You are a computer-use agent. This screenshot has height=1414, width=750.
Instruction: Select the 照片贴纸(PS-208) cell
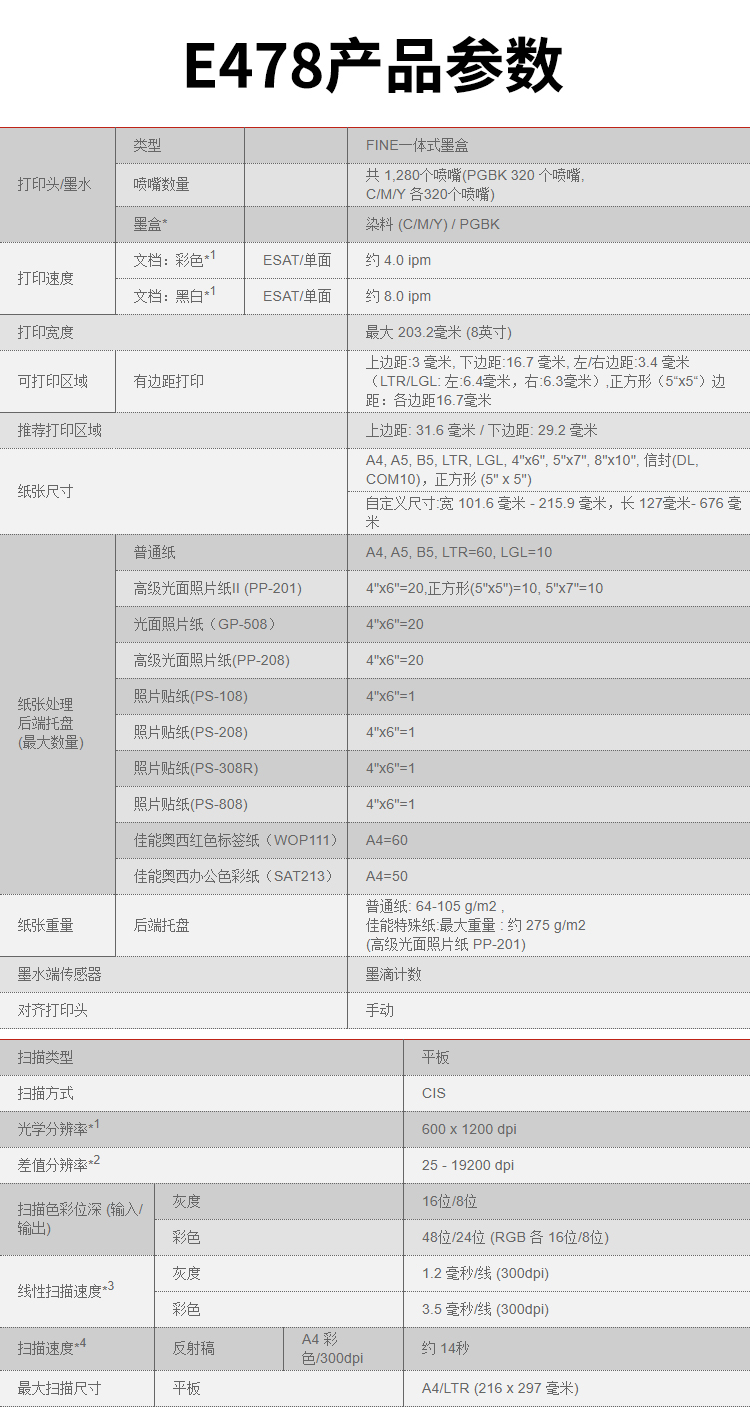tap(232, 732)
